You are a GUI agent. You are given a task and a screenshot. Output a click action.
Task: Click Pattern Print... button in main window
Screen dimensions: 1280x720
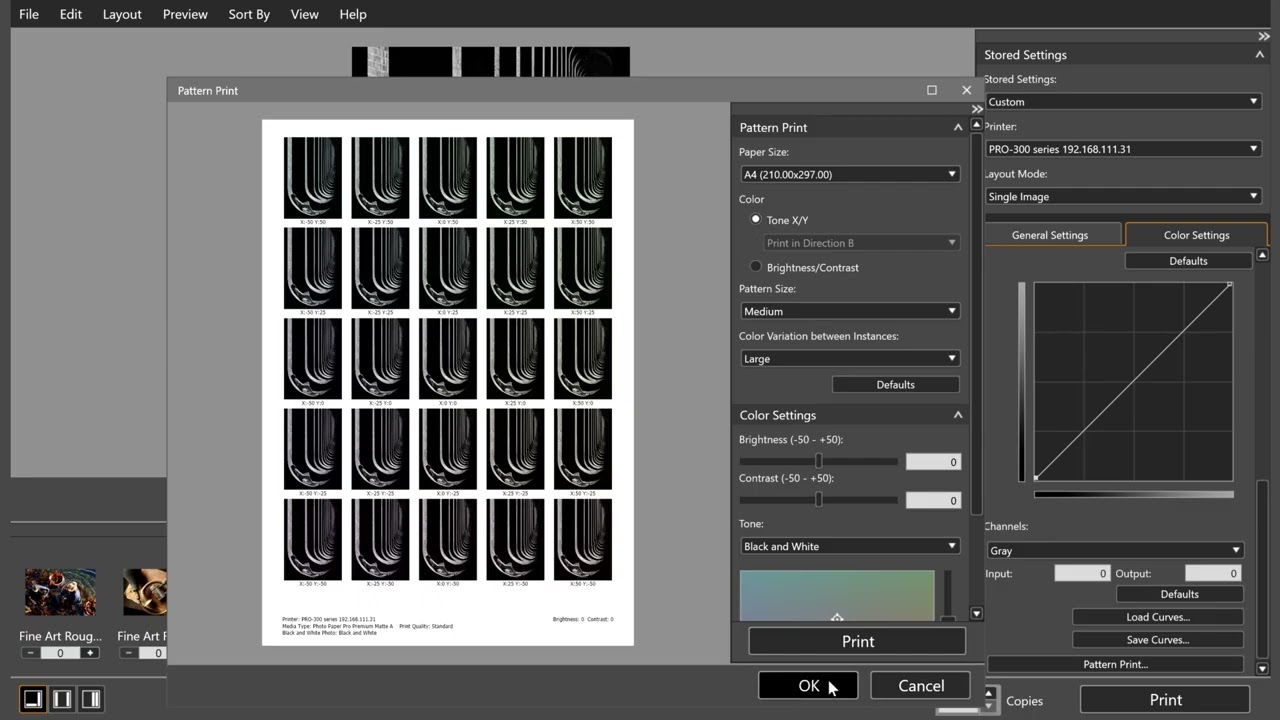pos(1115,664)
